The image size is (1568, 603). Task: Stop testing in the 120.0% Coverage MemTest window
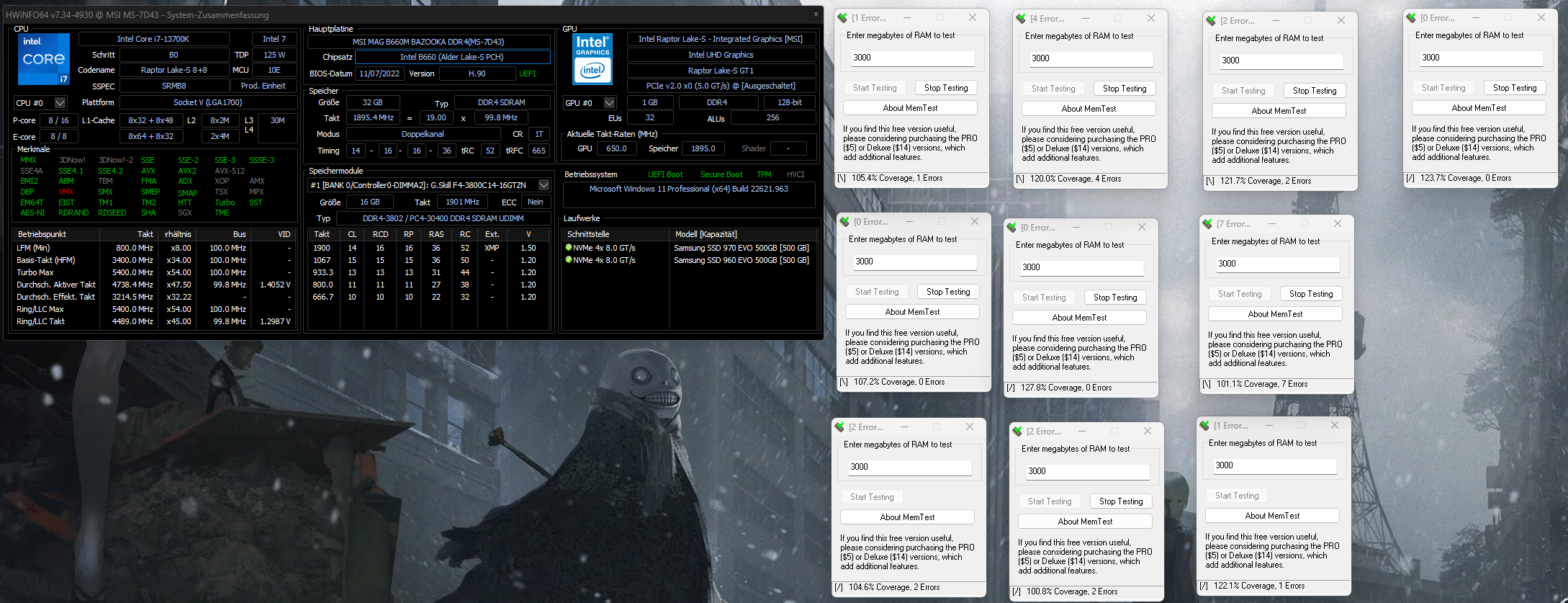point(1125,89)
